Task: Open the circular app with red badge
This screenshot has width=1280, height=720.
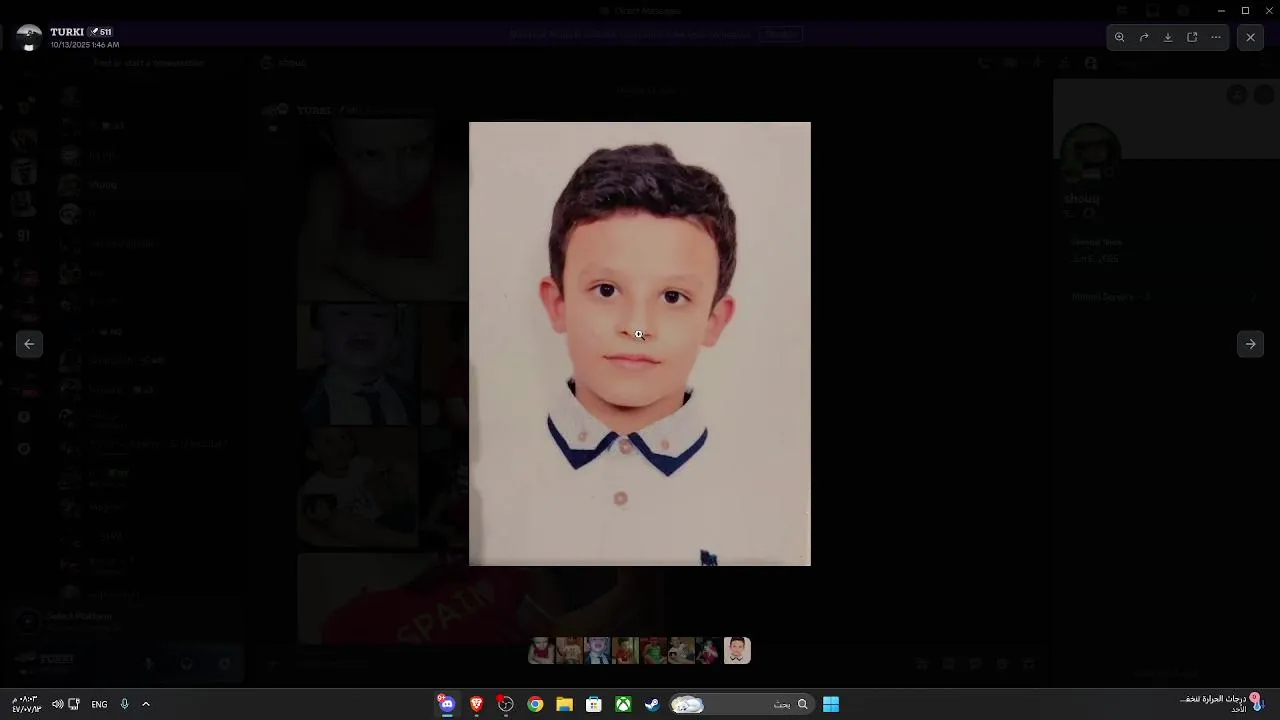Action: coord(506,704)
